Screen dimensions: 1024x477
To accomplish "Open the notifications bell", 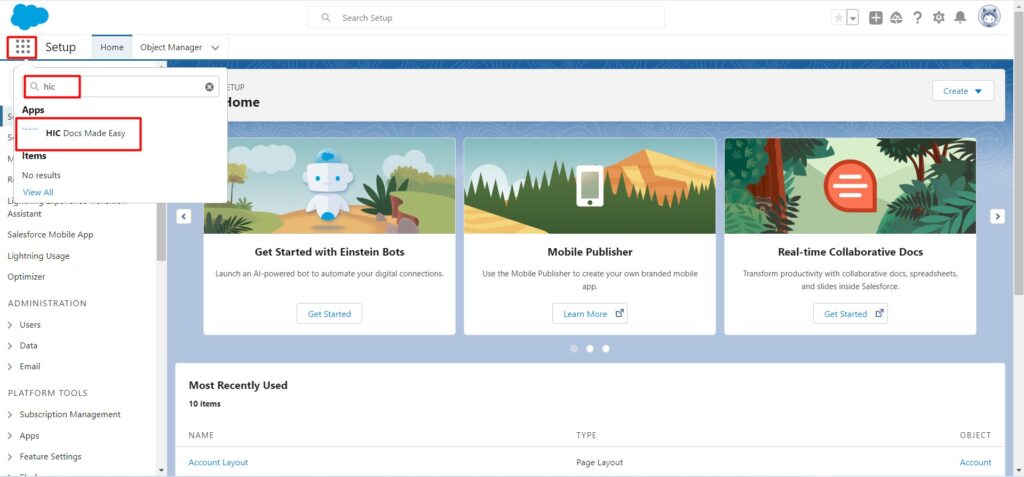I will click(960, 18).
